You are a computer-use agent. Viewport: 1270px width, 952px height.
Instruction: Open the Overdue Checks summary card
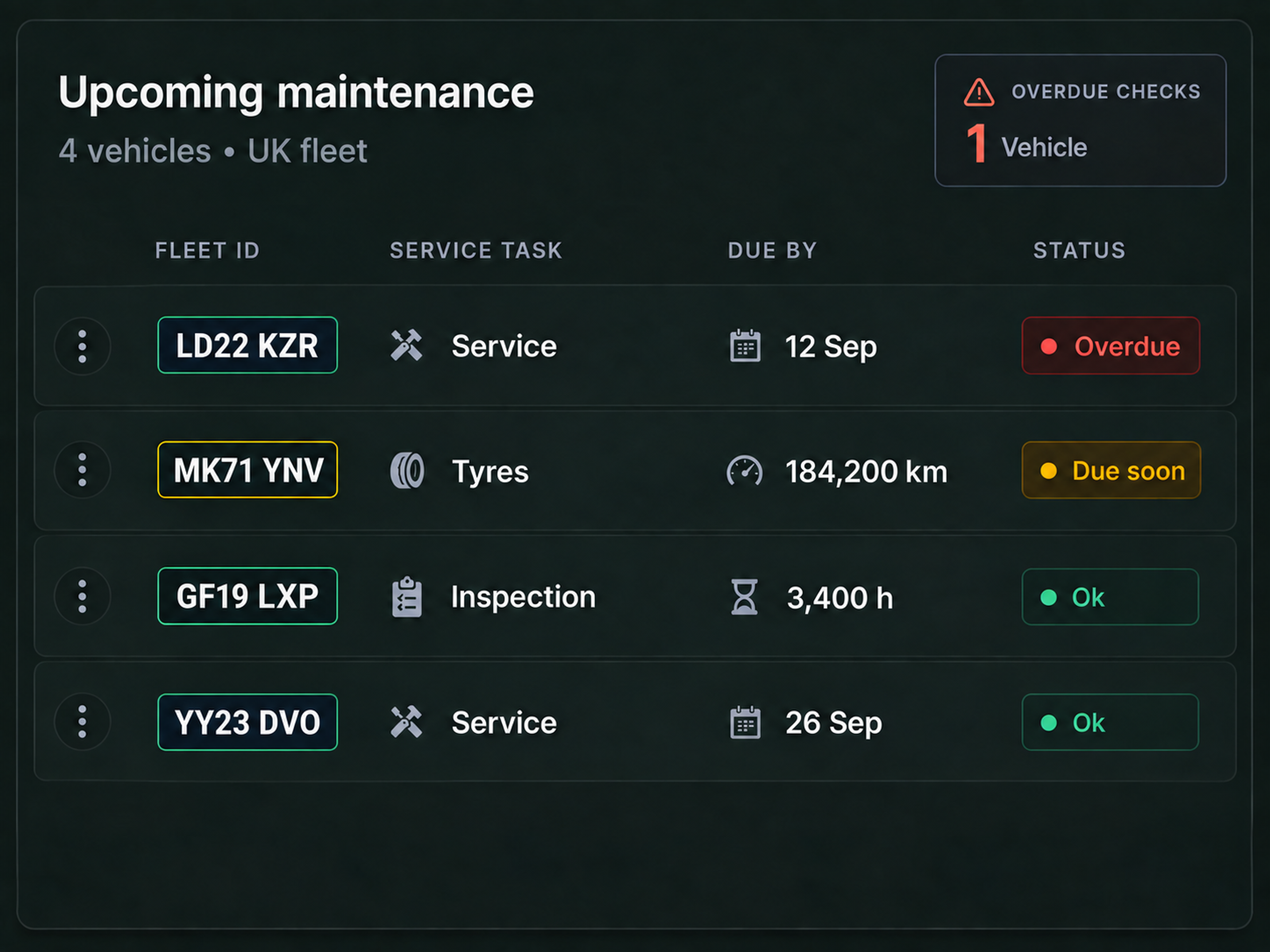coord(1080,121)
